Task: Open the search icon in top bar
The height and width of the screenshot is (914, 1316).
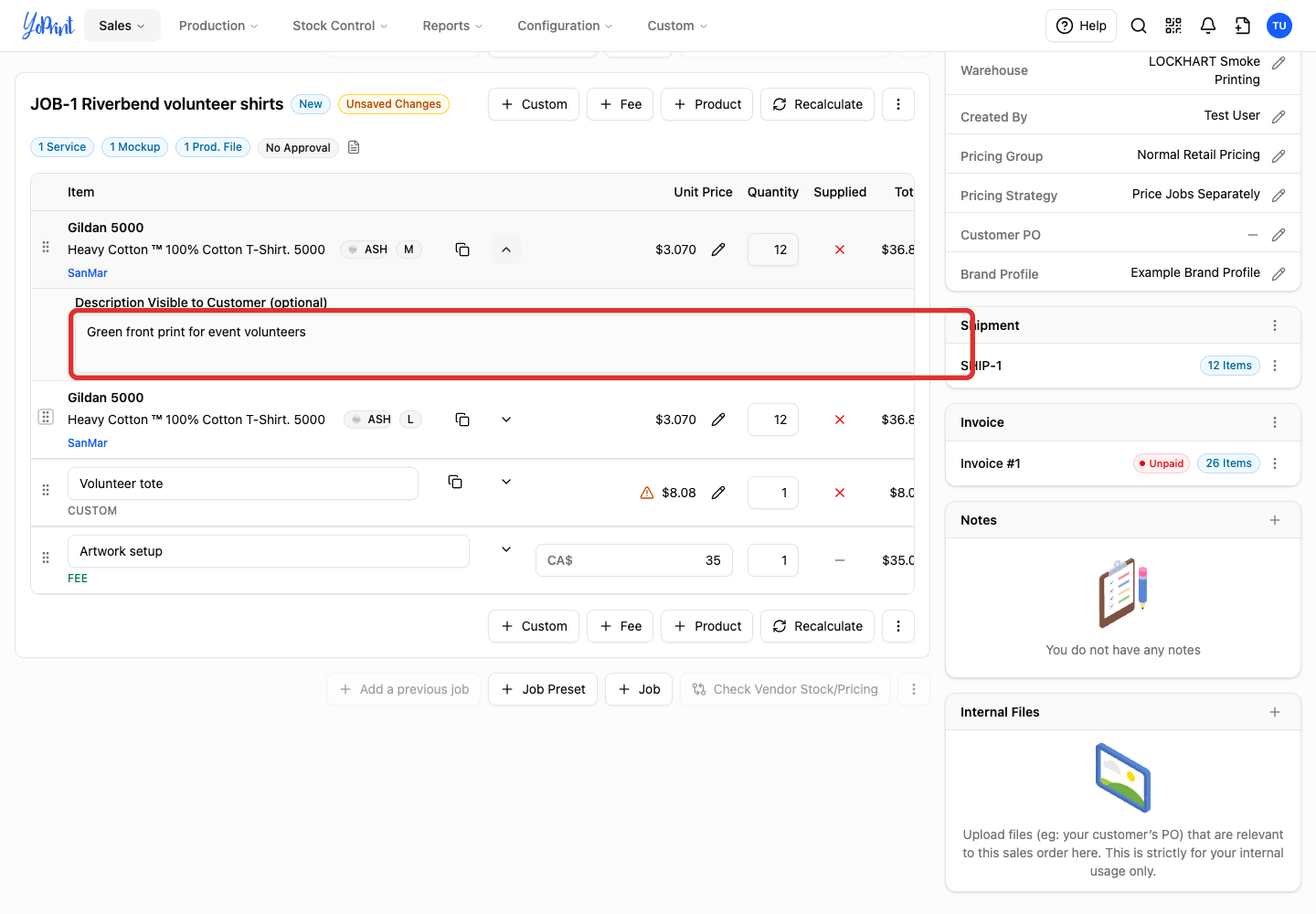Action: pyautogui.click(x=1139, y=26)
